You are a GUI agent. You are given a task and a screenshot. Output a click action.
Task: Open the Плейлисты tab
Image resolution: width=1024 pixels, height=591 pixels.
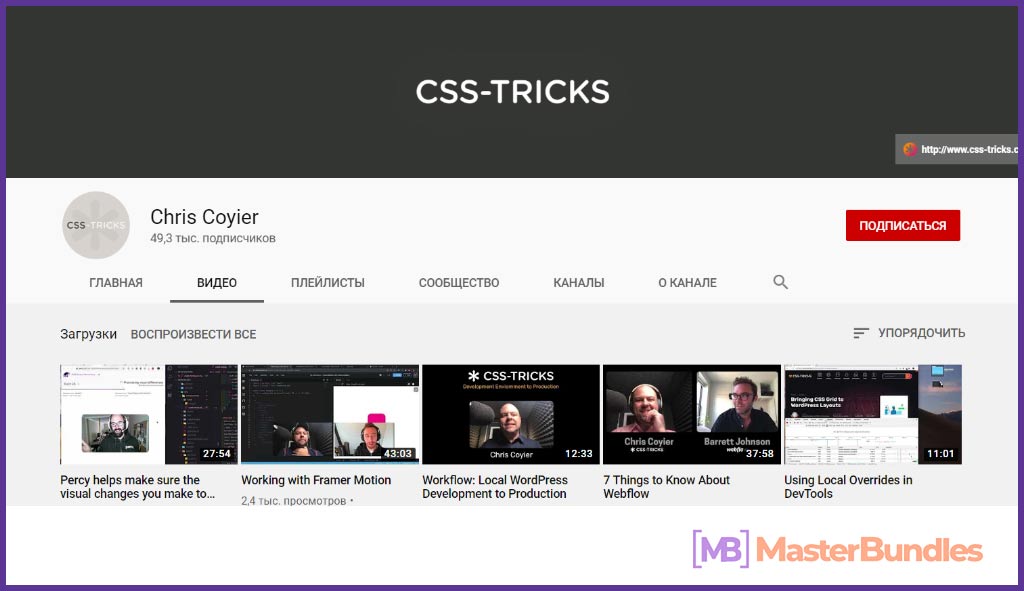coord(328,283)
